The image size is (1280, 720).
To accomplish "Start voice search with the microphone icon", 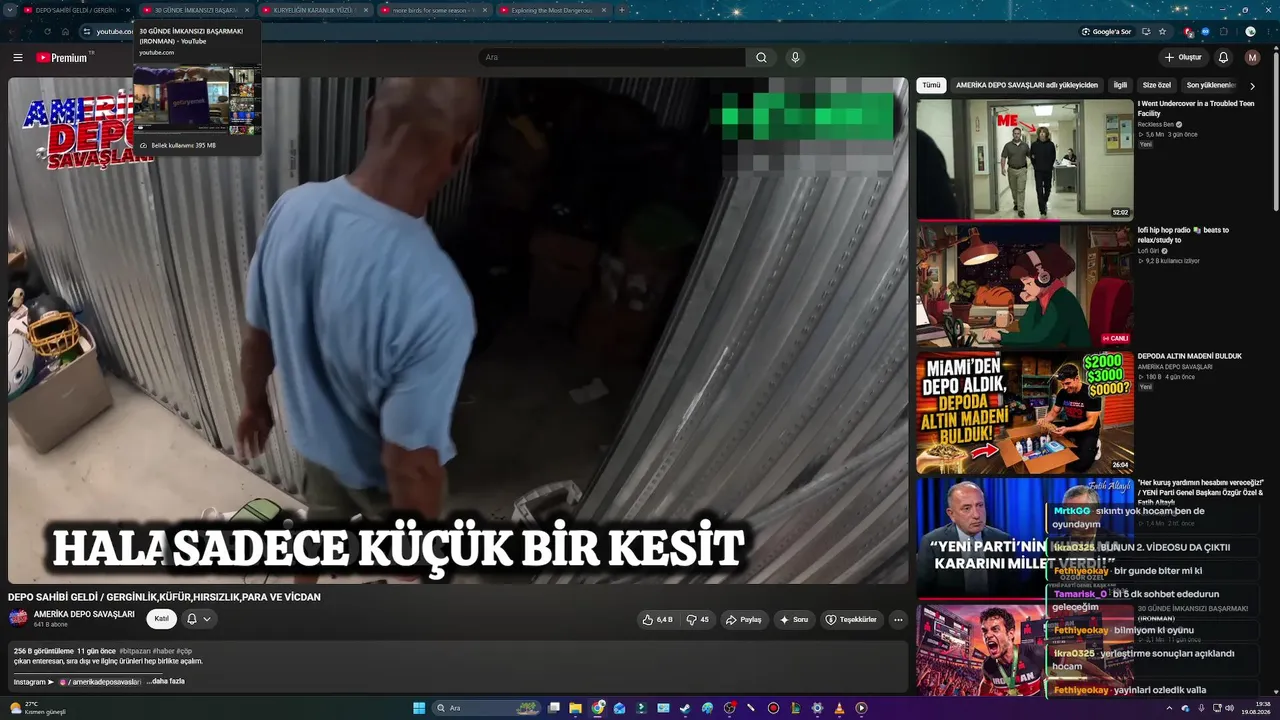I will point(795,57).
